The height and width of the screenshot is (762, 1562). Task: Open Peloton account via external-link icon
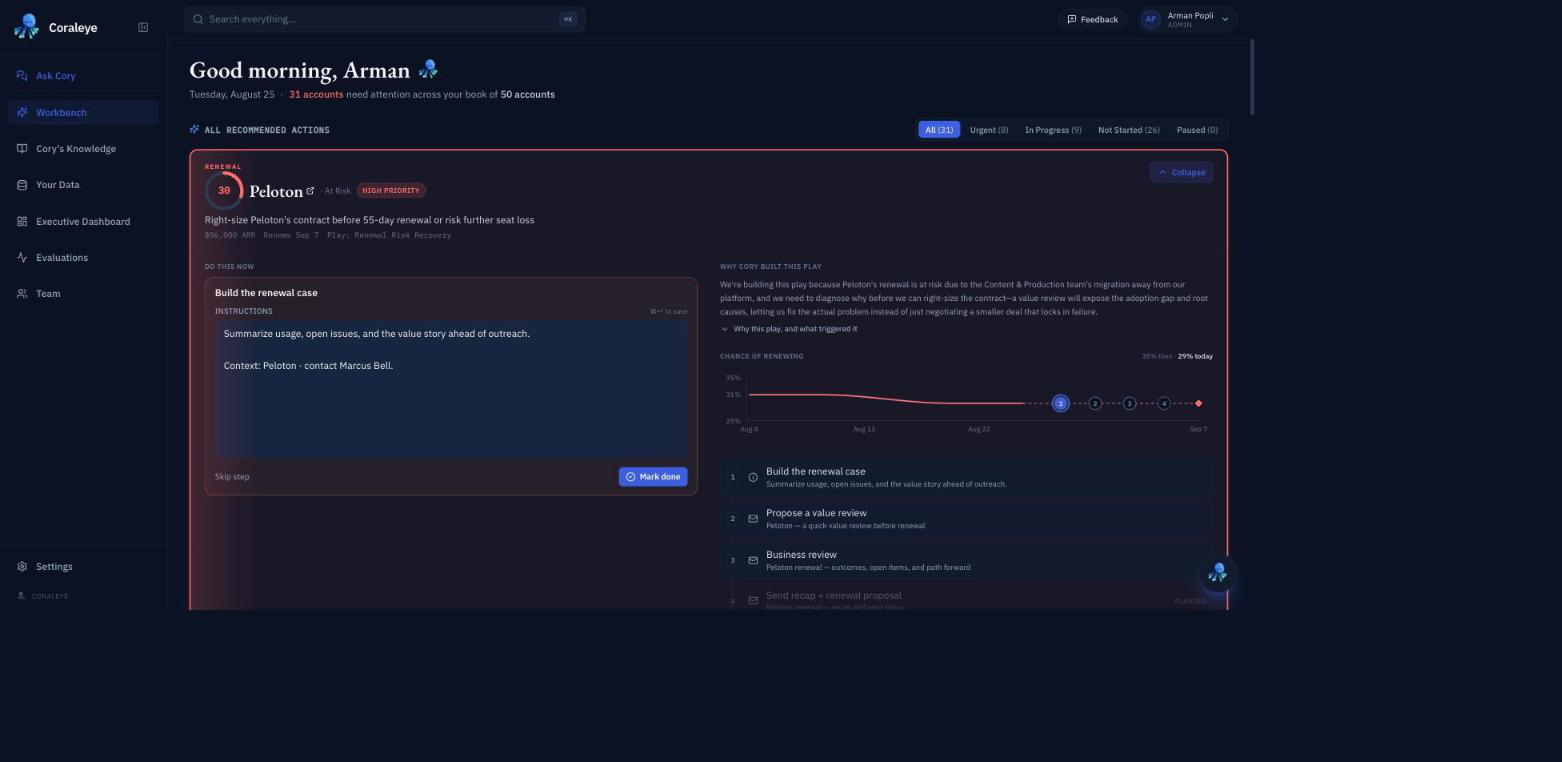(x=310, y=190)
